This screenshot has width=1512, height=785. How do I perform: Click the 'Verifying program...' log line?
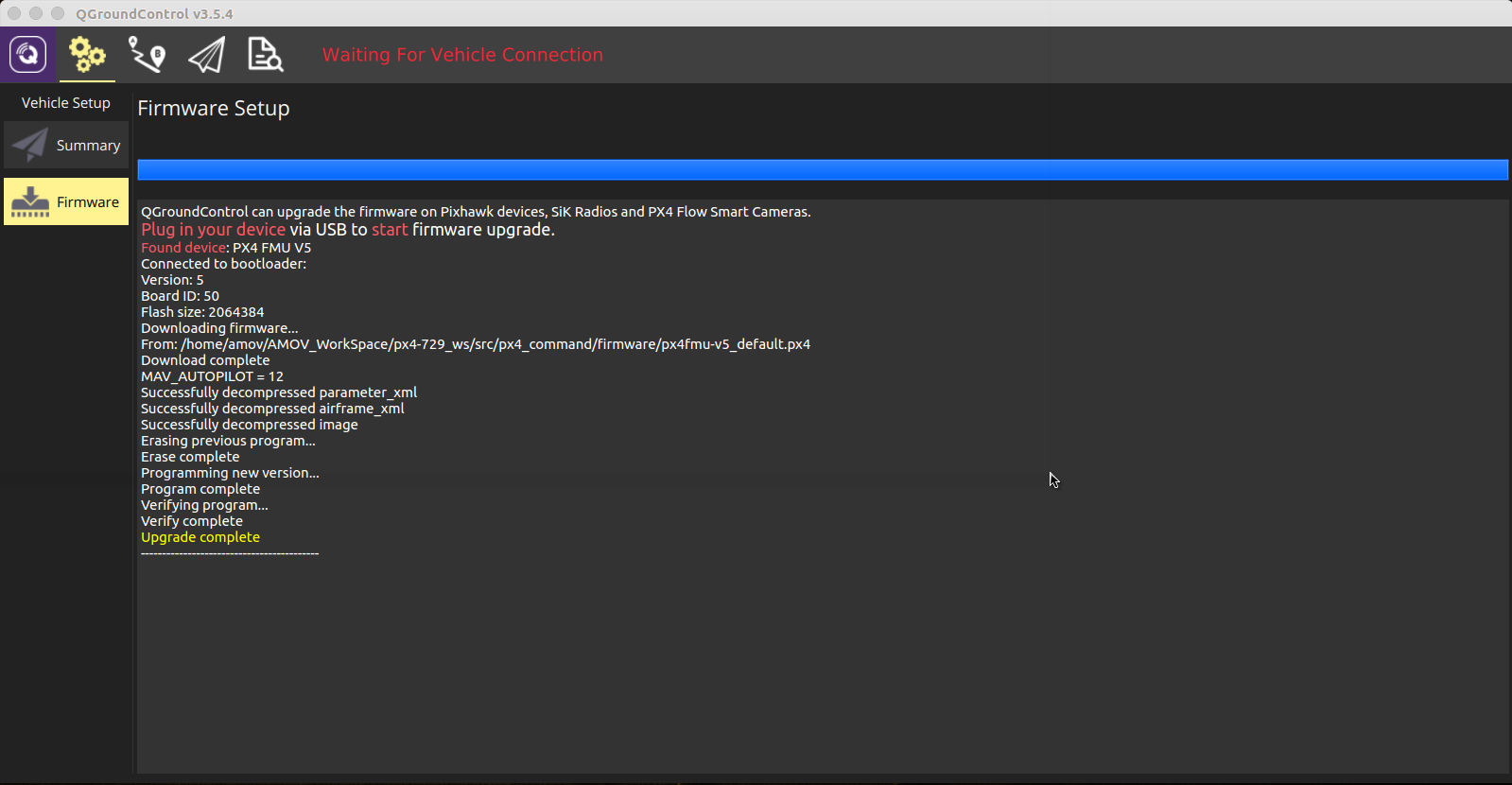204,505
